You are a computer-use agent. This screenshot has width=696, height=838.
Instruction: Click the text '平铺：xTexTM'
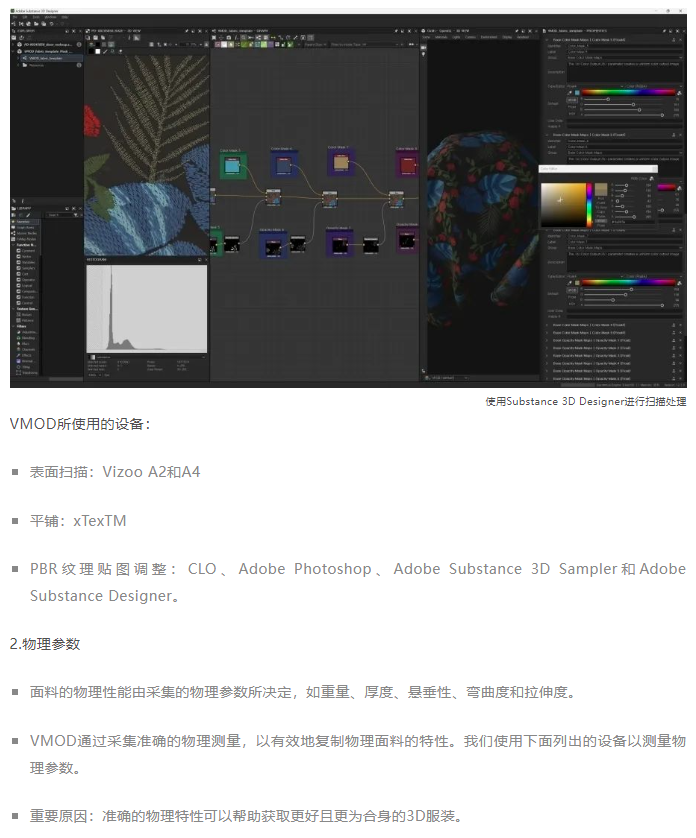pos(78,521)
